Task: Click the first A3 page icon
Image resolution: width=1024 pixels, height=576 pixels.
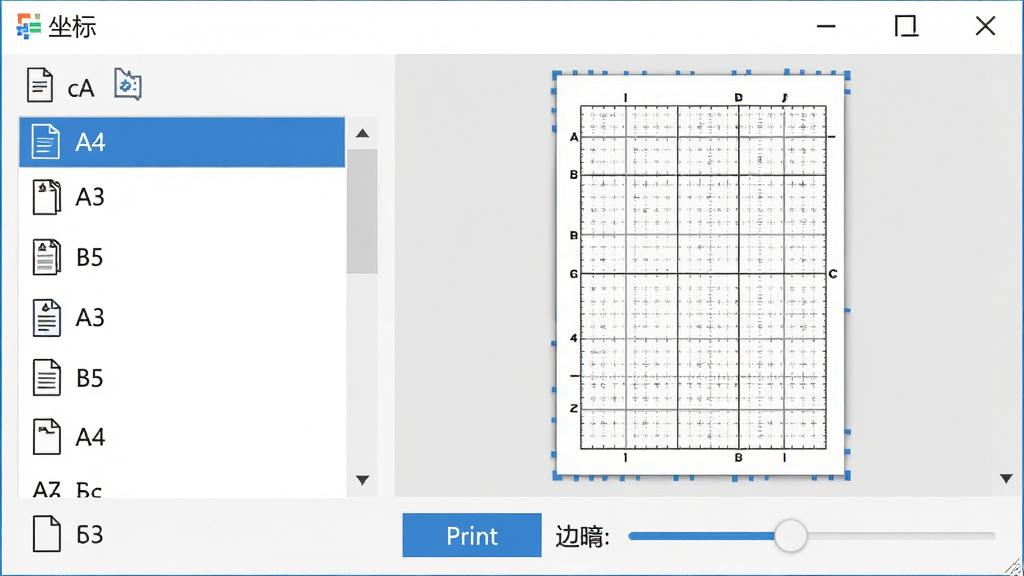Action: coord(46,197)
